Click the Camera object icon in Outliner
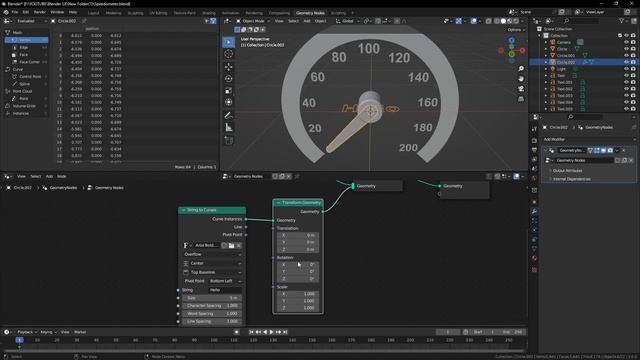The height and width of the screenshot is (360, 640). (553, 42)
